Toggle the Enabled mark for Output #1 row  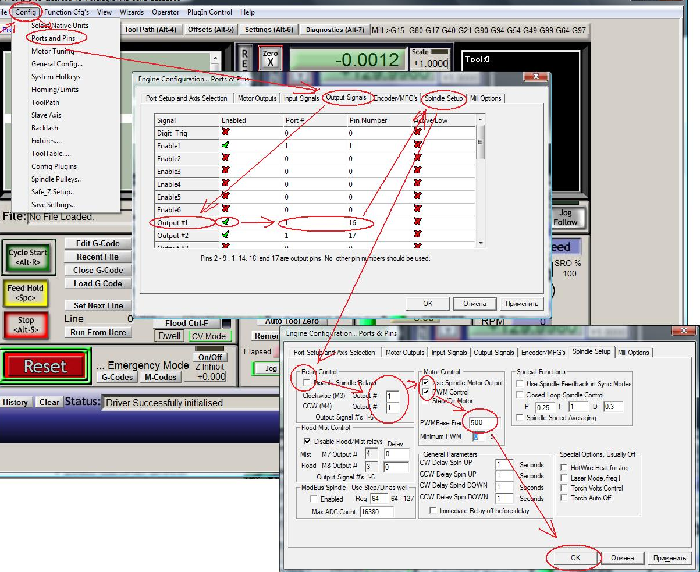(225, 221)
